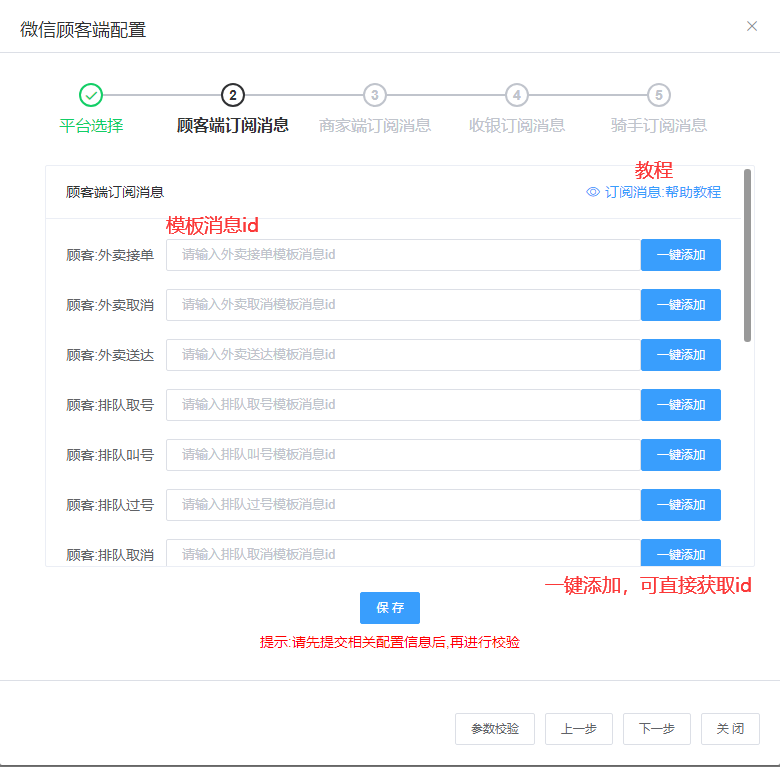Click the step 5 circle icon

point(658,95)
